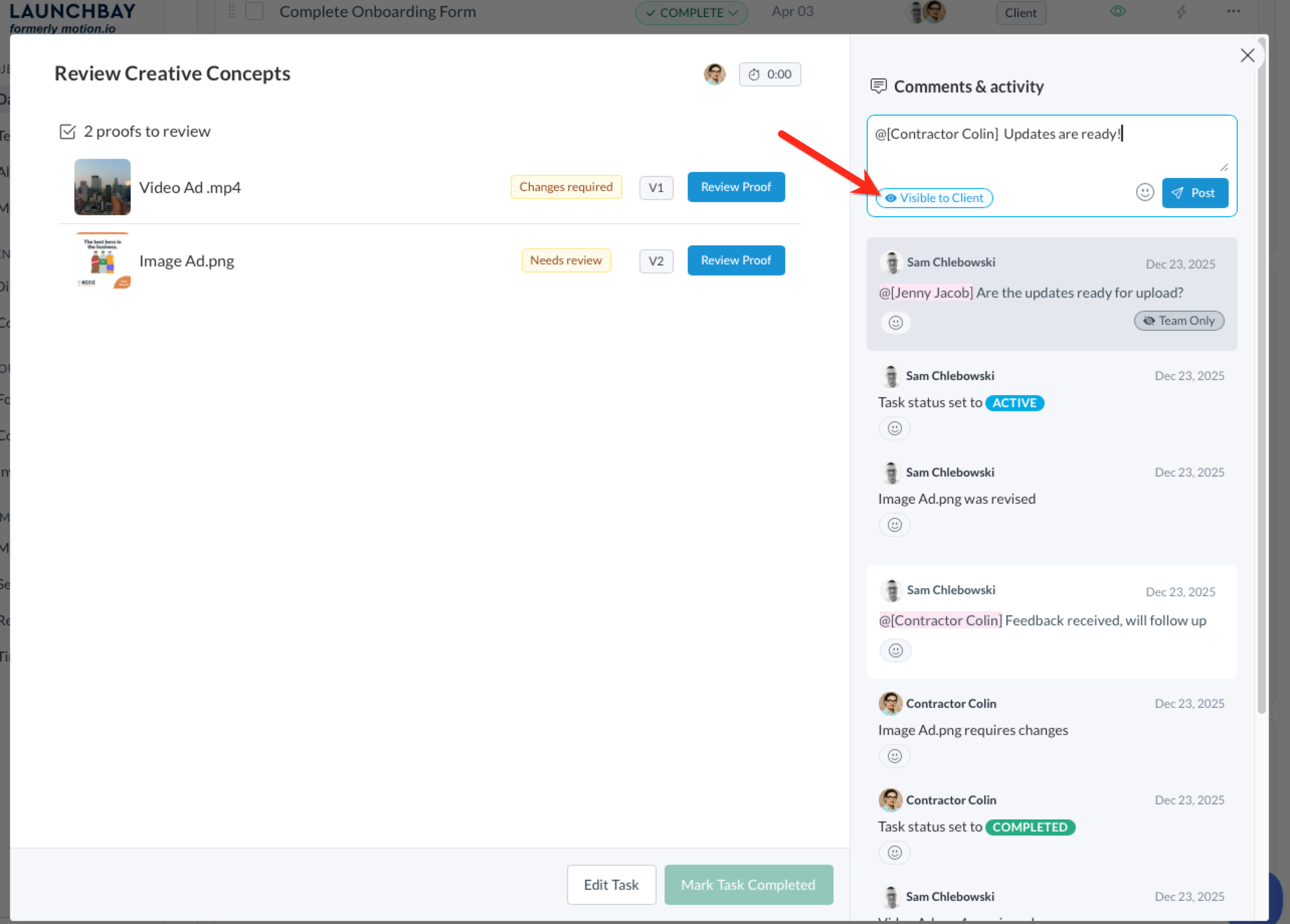
Task: Click assignee avatar next to task title
Action: pyautogui.click(x=714, y=74)
